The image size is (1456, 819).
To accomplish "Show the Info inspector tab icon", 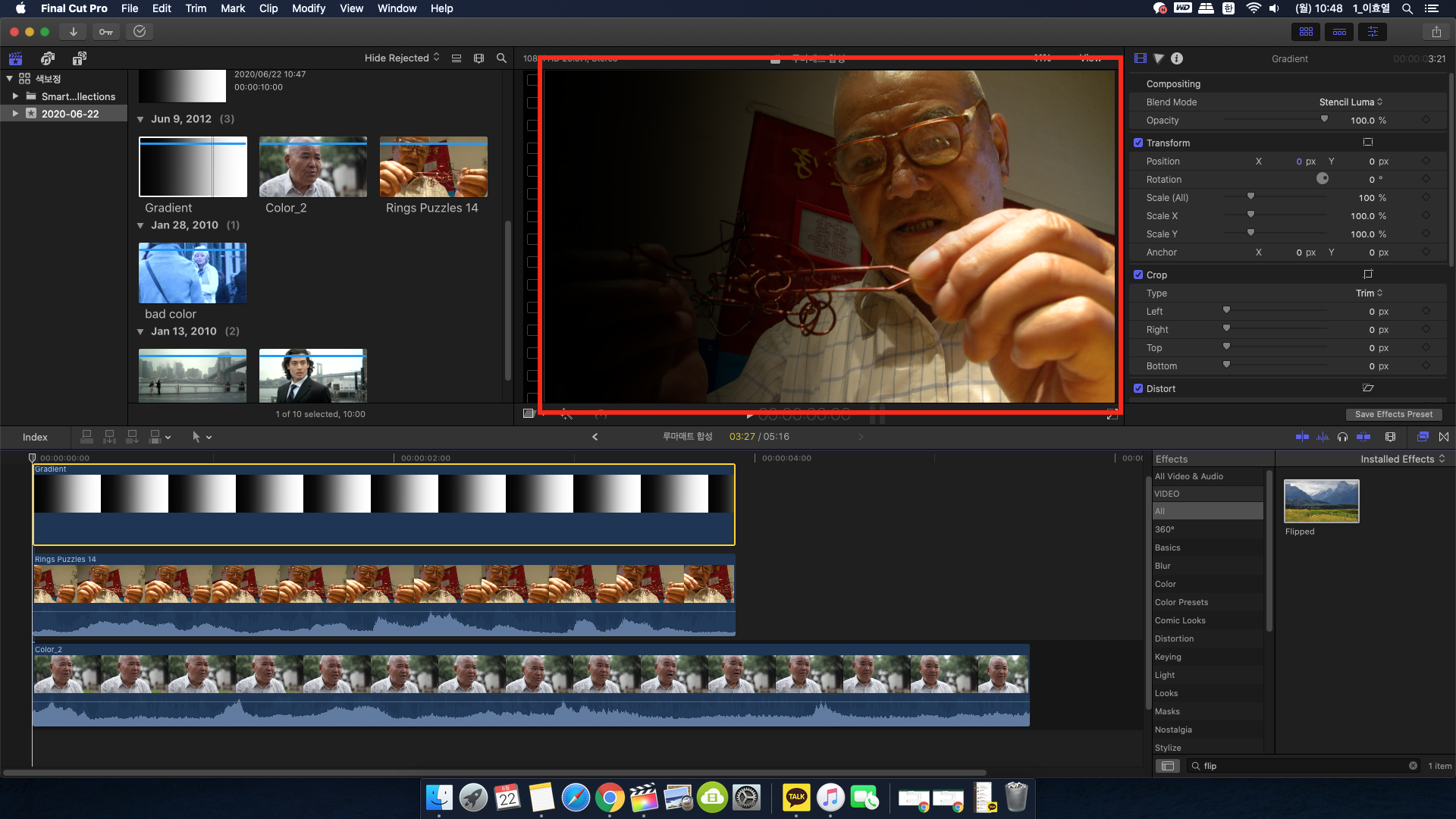I will click(x=1177, y=58).
